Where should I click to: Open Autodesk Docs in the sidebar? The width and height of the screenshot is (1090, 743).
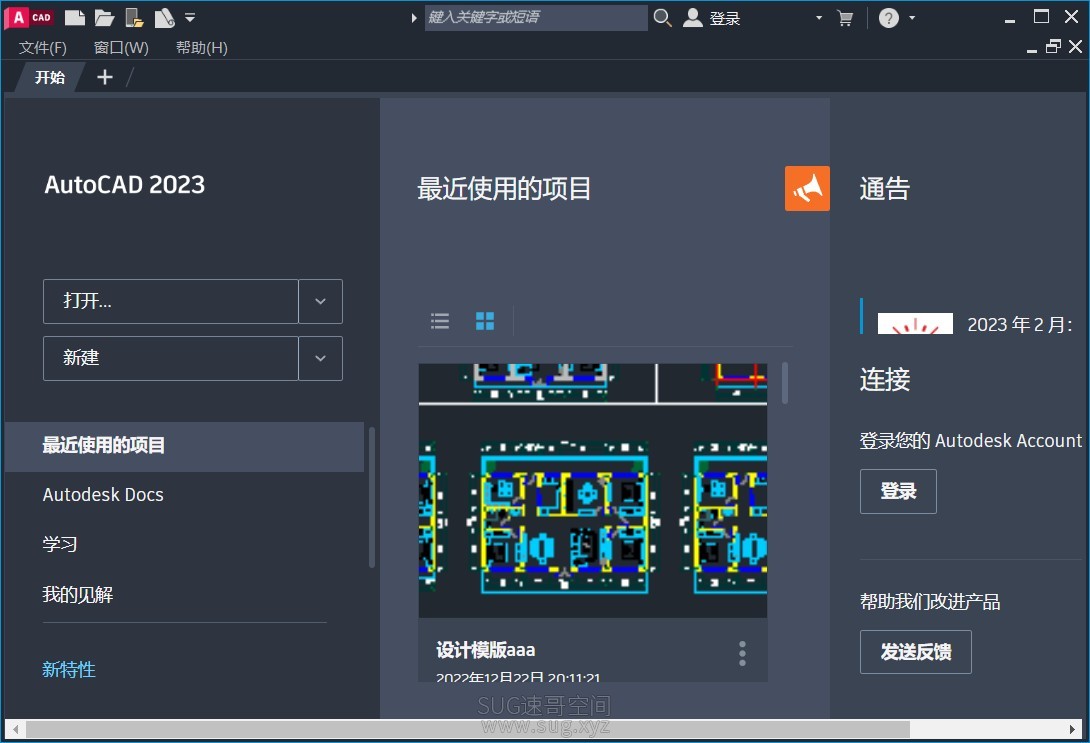(103, 495)
